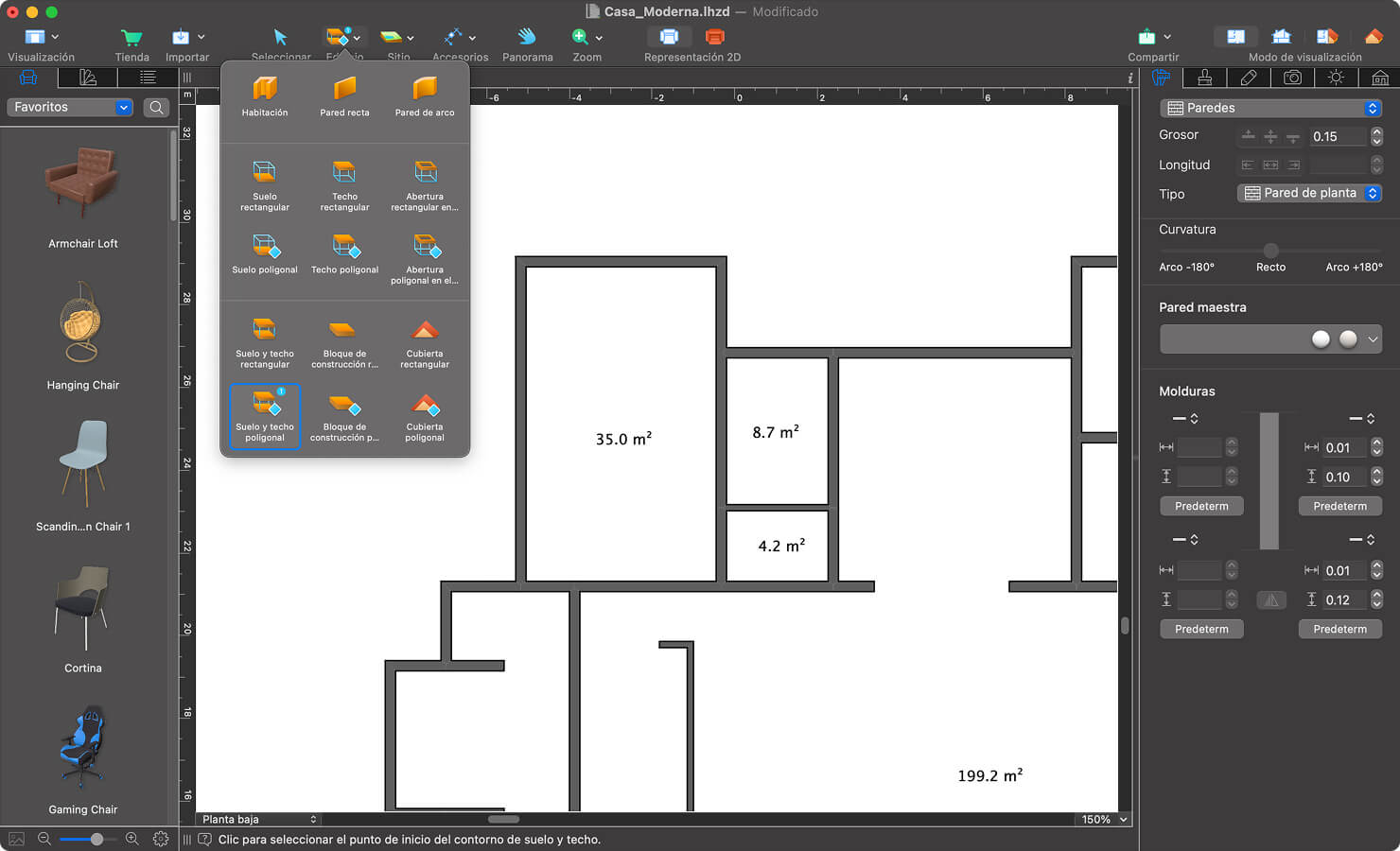The height and width of the screenshot is (851, 1400).
Task: Click the Seleccionar arrow tool
Action: [x=280, y=43]
